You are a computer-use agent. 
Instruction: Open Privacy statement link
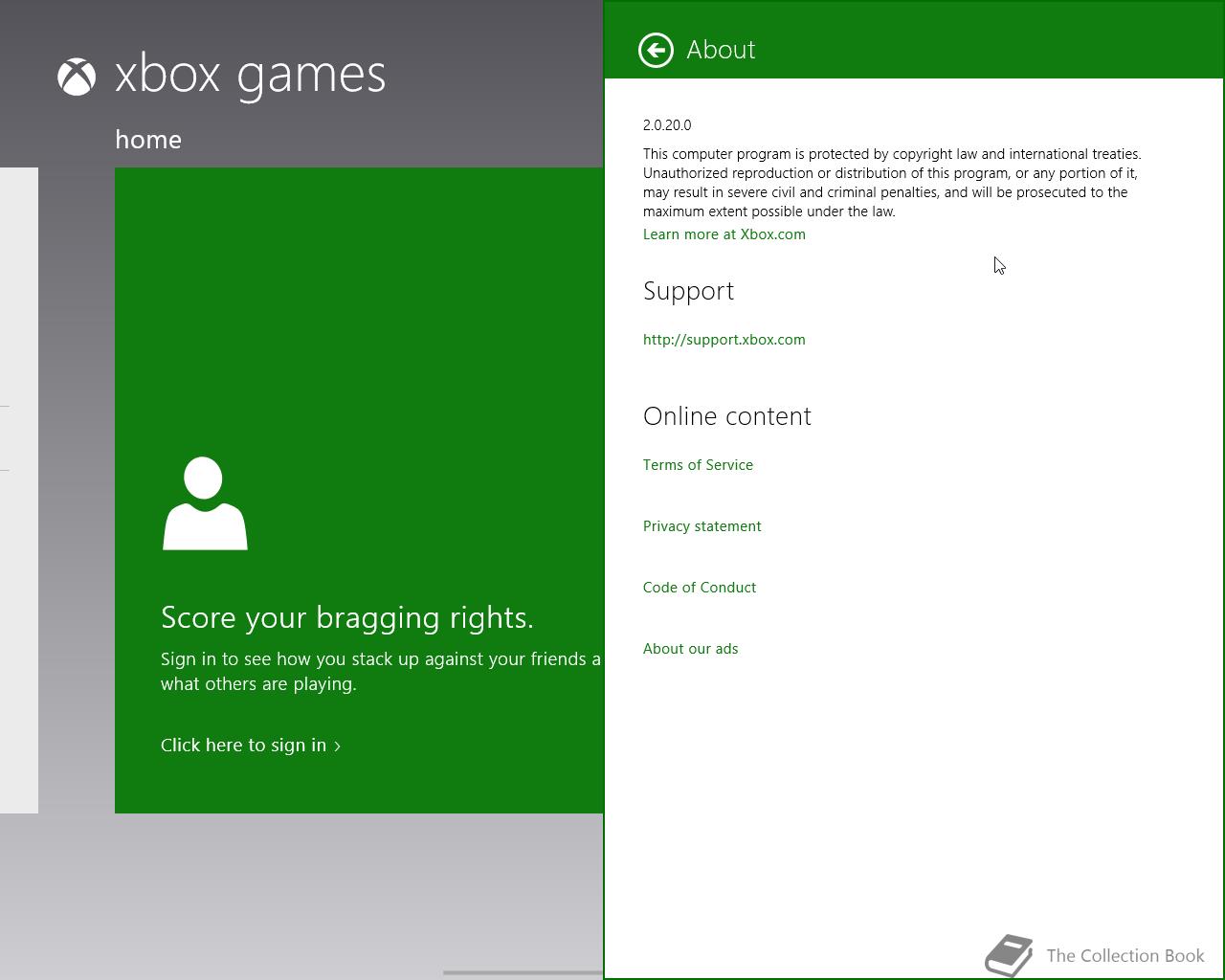pos(702,526)
